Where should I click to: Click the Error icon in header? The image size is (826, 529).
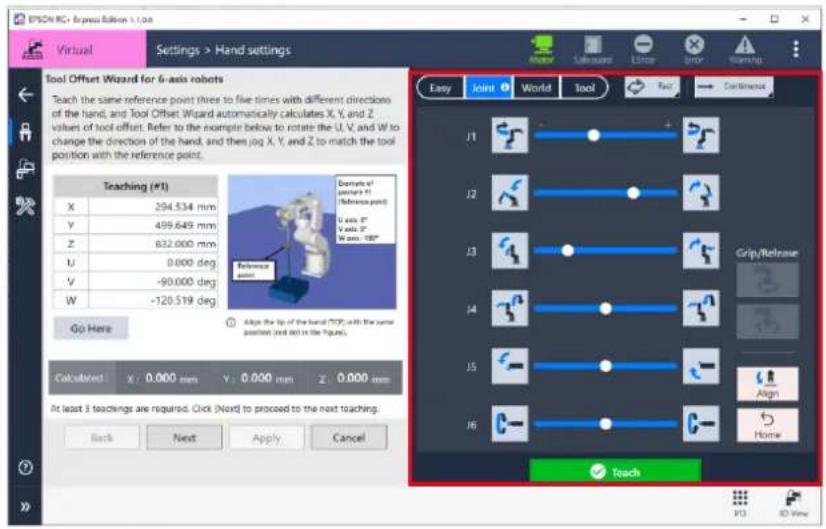pyautogui.click(x=694, y=49)
